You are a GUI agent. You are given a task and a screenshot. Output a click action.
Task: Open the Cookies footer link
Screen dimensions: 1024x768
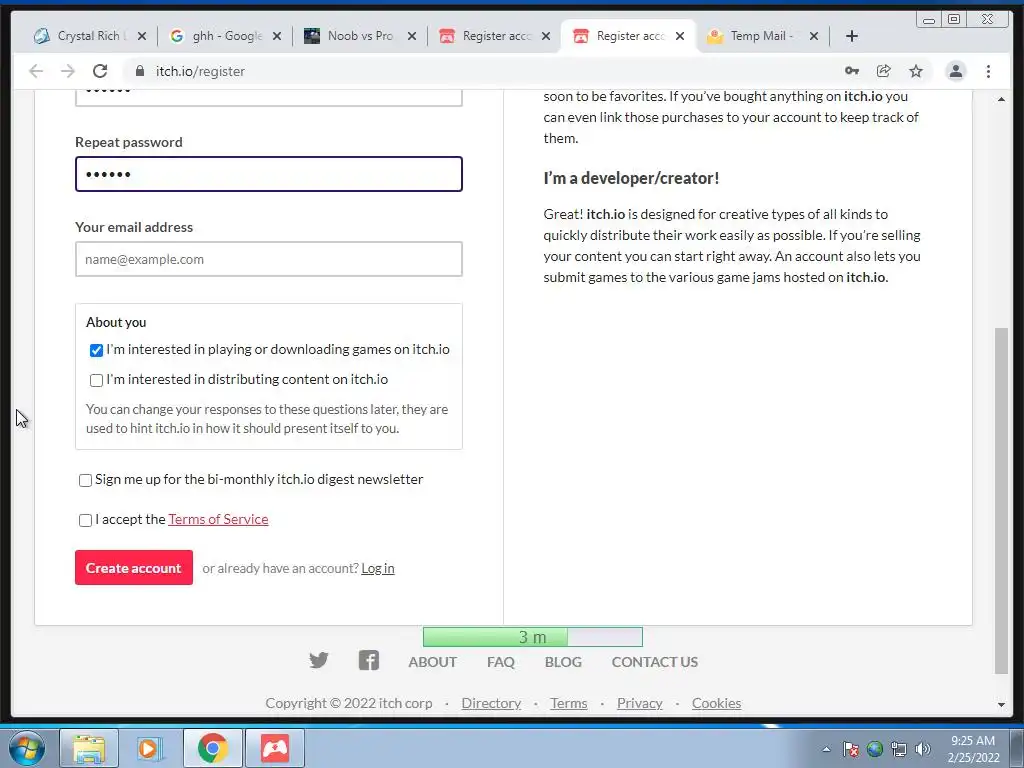tap(716, 703)
